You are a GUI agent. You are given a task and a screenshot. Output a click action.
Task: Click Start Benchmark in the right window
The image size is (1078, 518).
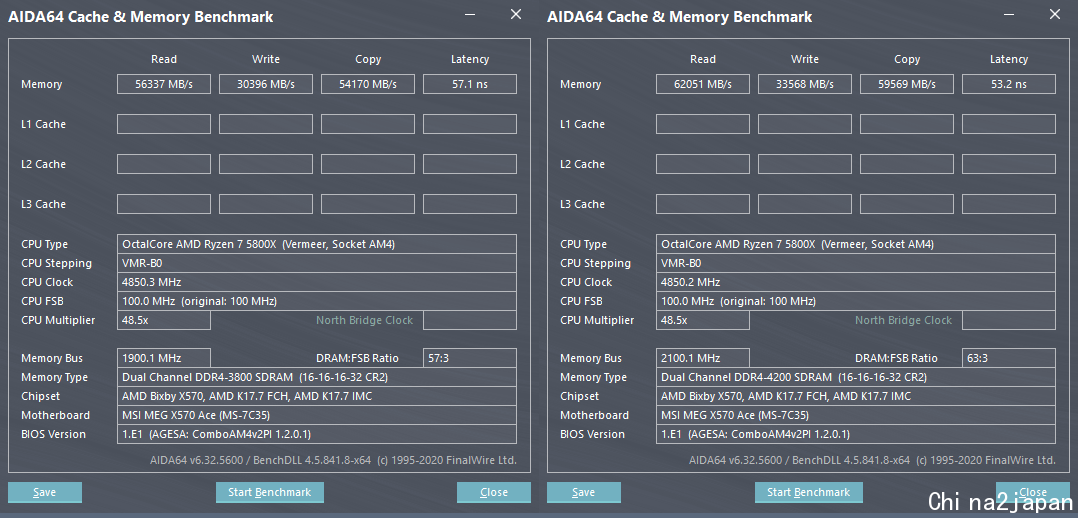808,493
